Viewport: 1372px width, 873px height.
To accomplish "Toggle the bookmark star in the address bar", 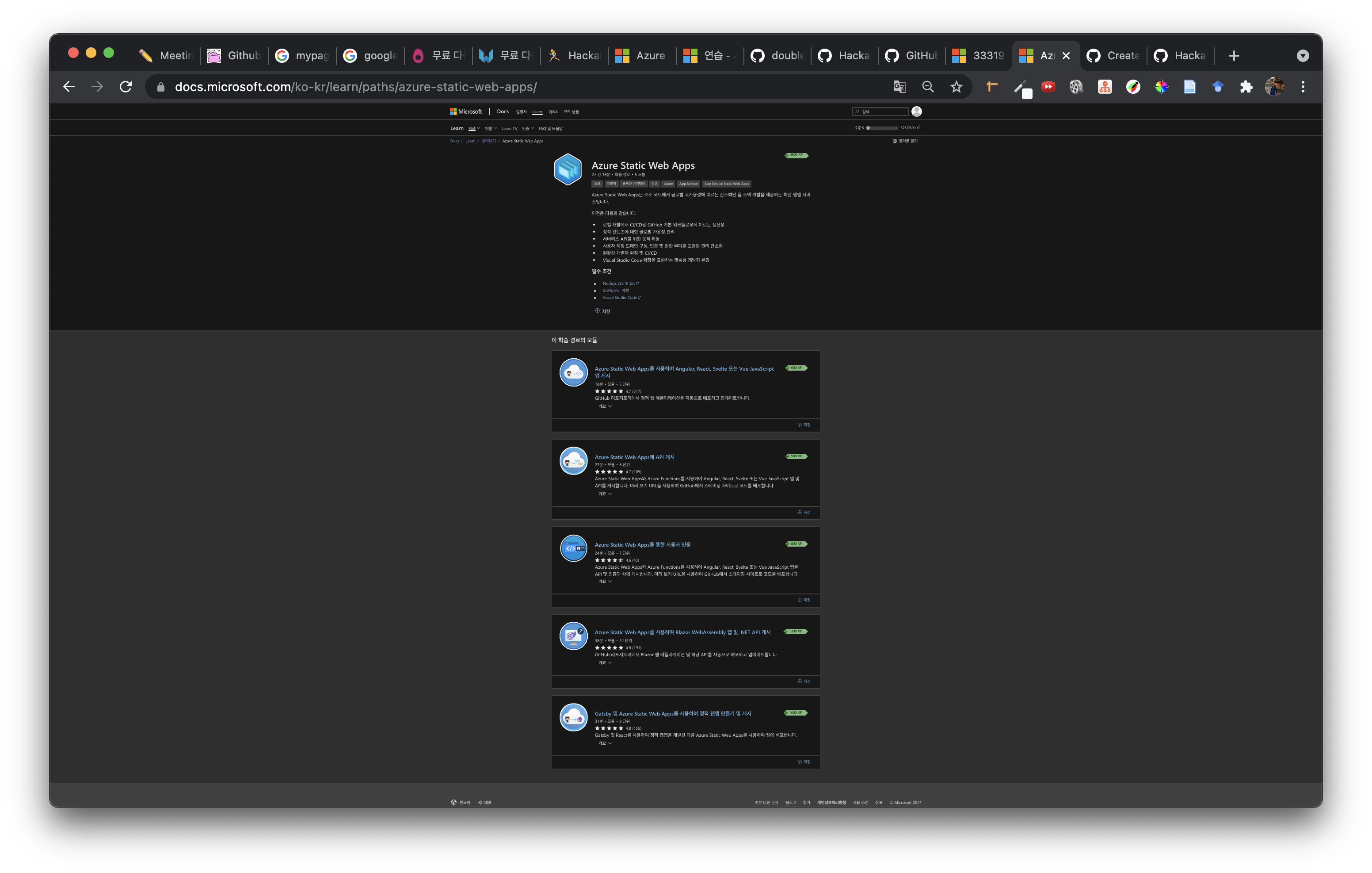I will click(x=956, y=87).
